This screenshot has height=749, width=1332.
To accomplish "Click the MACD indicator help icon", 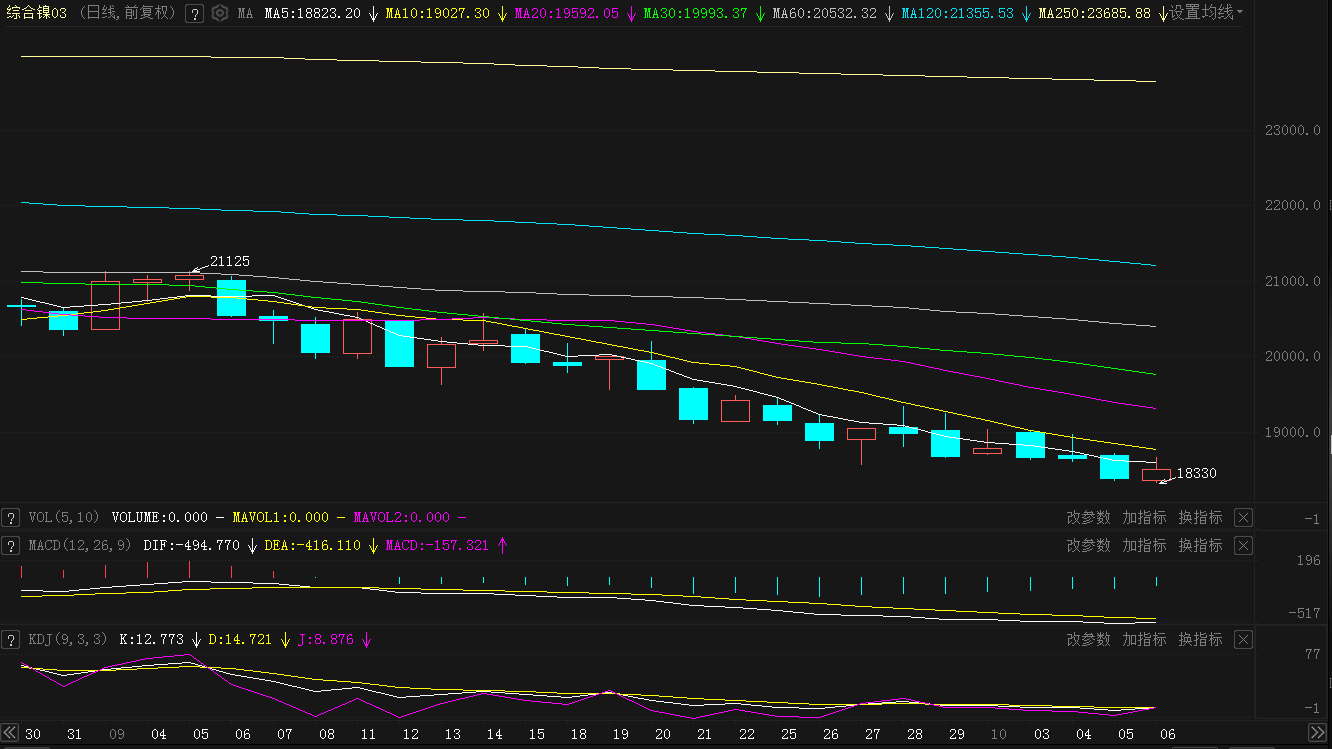I will point(10,546).
